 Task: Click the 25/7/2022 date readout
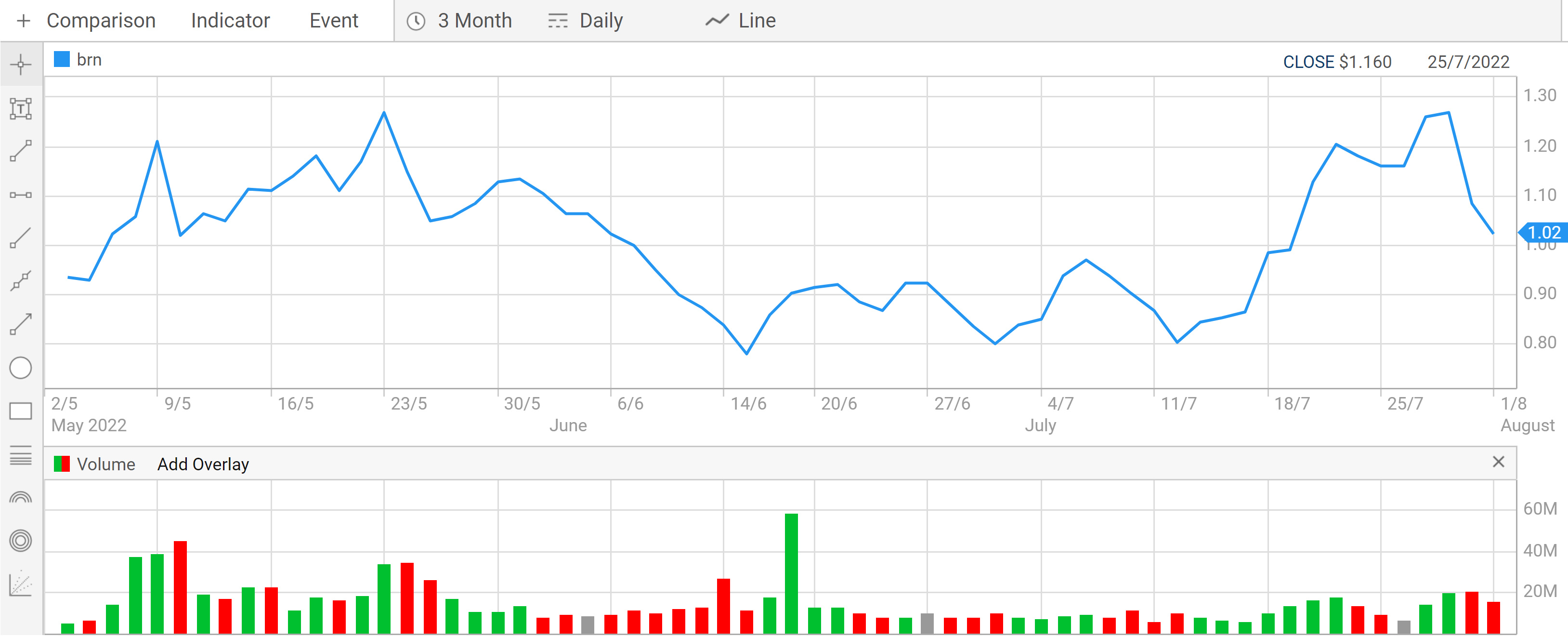tap(1468, 62)
